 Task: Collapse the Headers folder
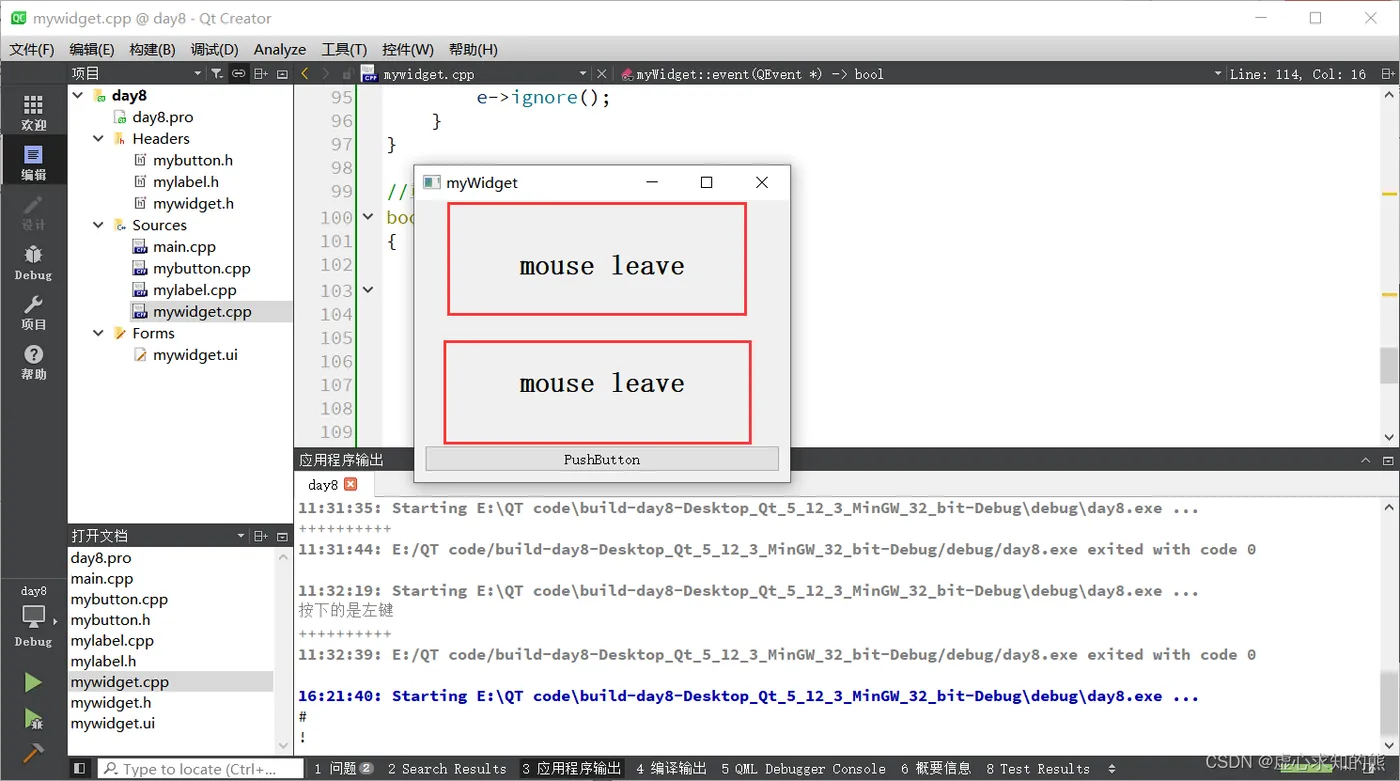(x=98, y=139)
